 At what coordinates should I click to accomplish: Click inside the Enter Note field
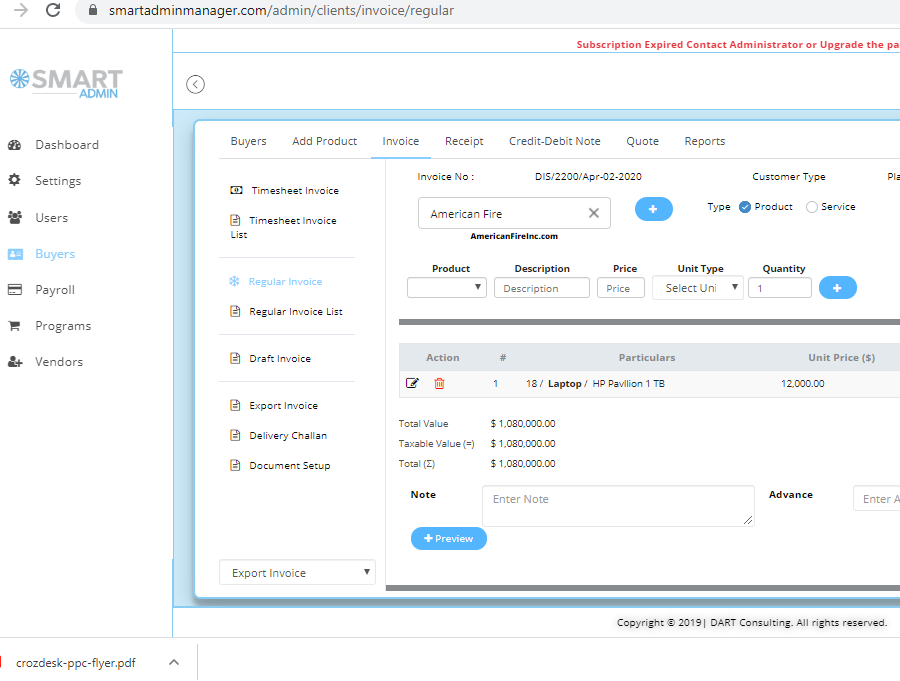tap(618, 505)
